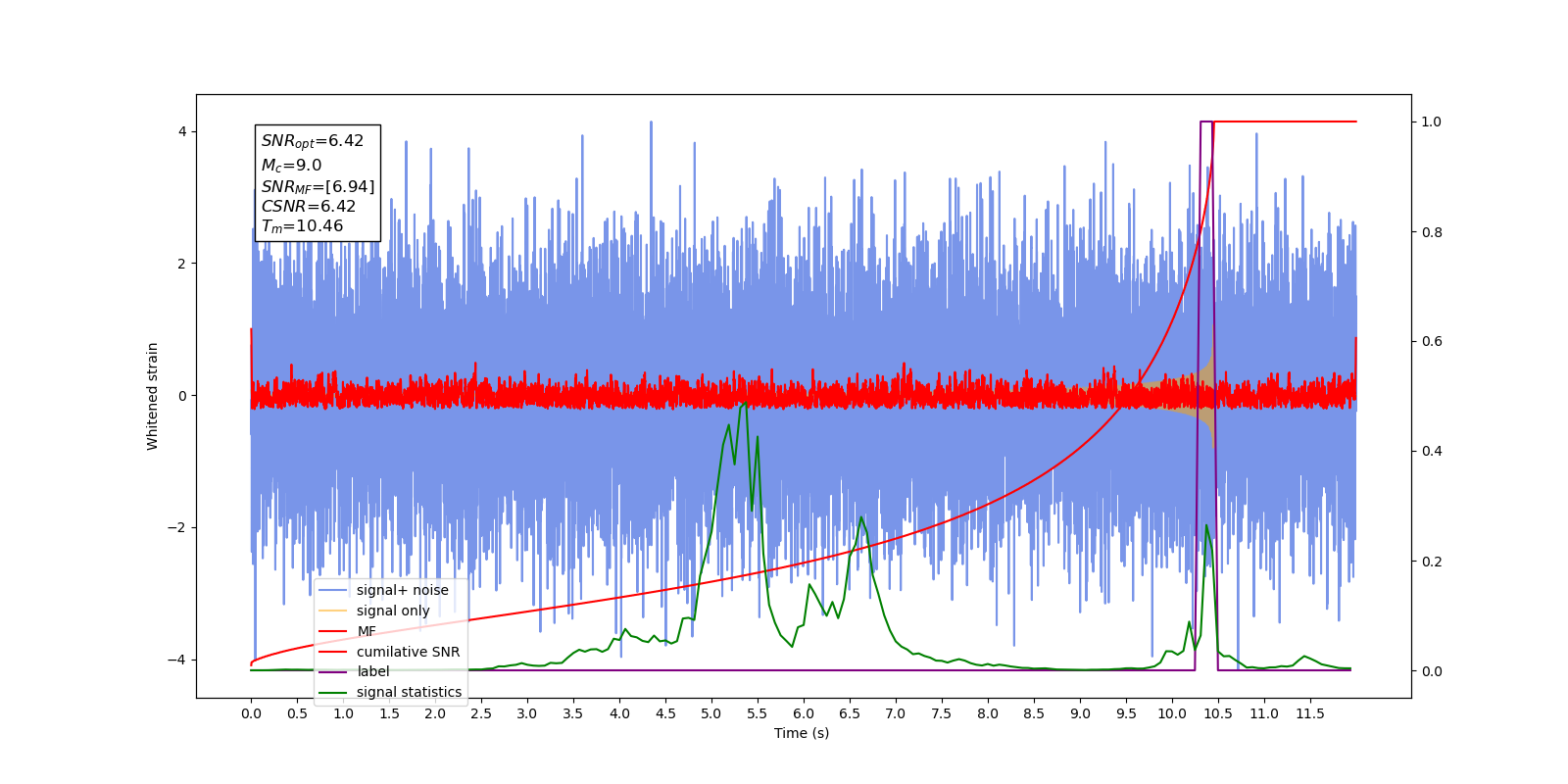Click the SNRopt=6.42 annotation line

pyautogui.click(x=313, y=141)
